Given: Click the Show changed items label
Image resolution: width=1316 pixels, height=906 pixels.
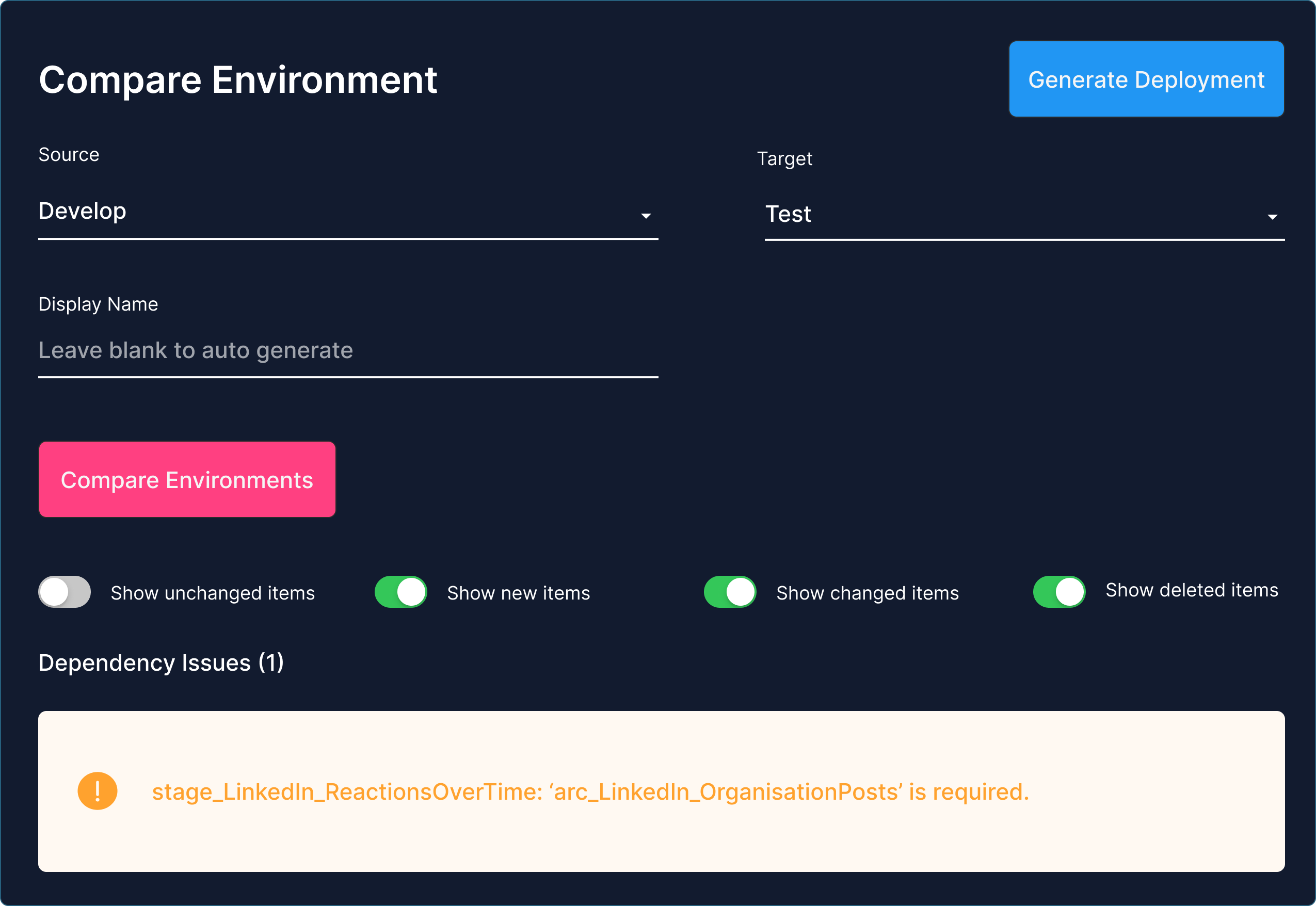Looking at the screenshot, I should [x=868, y=593].
